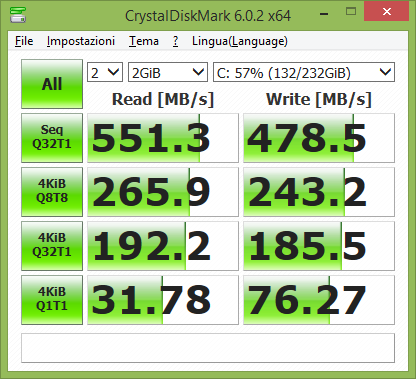Click the 4KiB Q1T1 write value 76.27
This screenshot has width=416, height=379.
[319, 300]
